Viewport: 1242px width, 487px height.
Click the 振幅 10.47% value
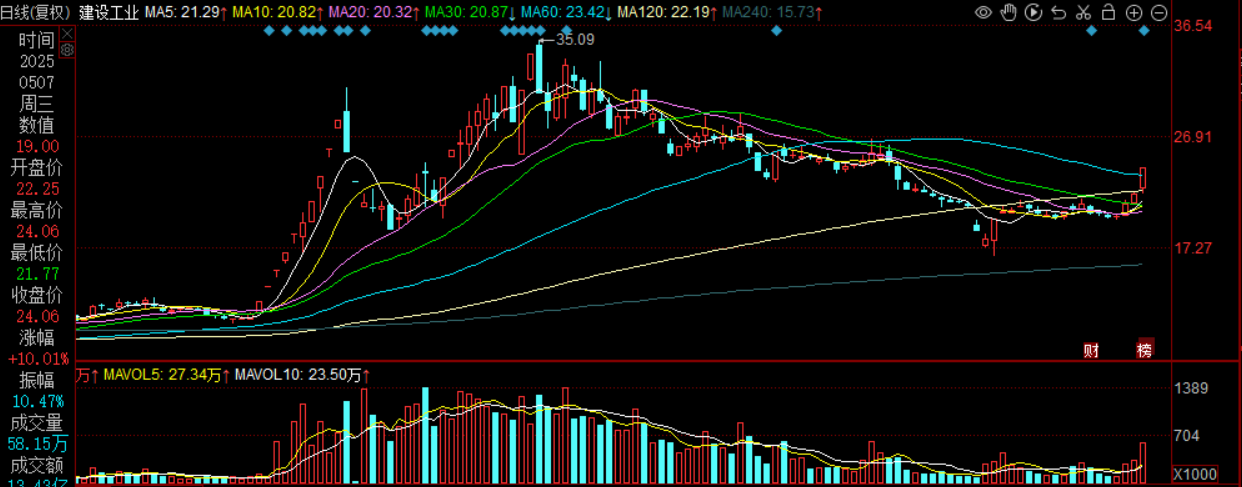(x=38, y=400)
